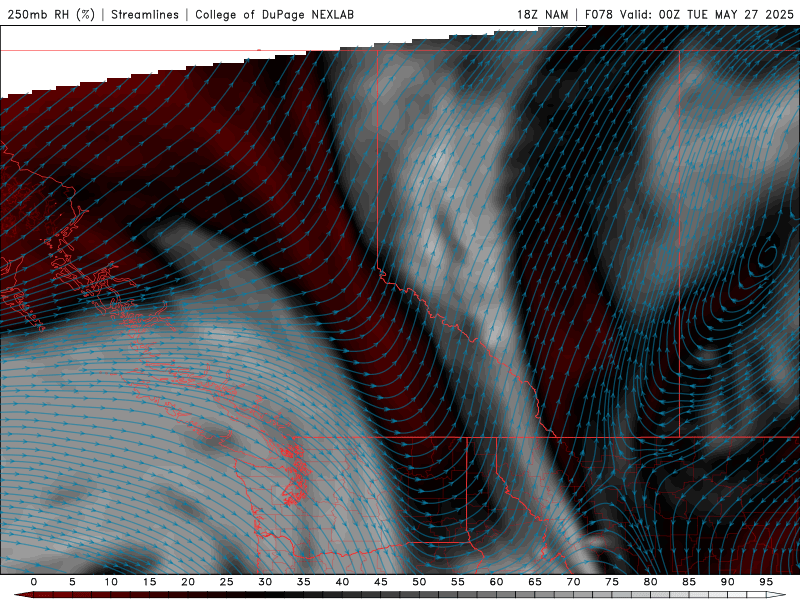The image size is (800, 600).
Task: Click the colorbar label "40"
Action: [x=342, y=582]
